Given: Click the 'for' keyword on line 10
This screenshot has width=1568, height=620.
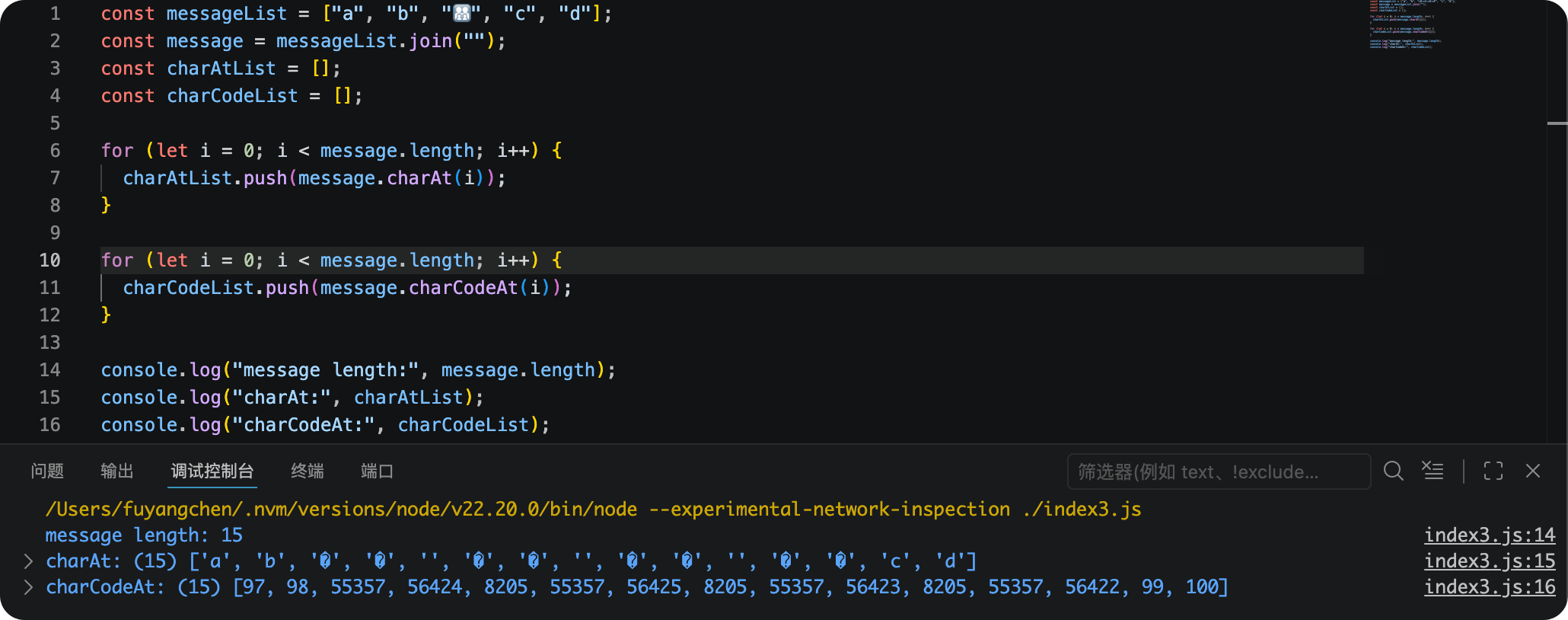Looking at the screenshot, I should [x=117, y=260].
